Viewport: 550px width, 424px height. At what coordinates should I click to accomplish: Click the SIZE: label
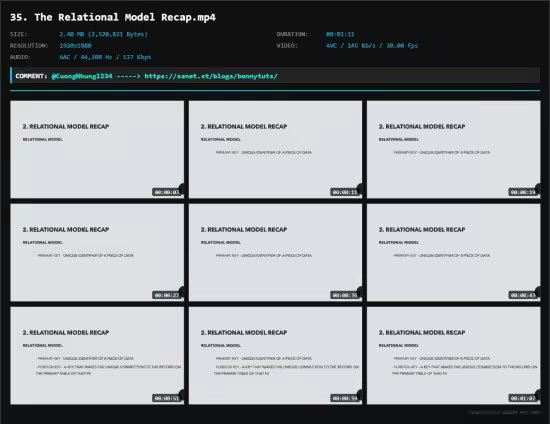(19, 34)
